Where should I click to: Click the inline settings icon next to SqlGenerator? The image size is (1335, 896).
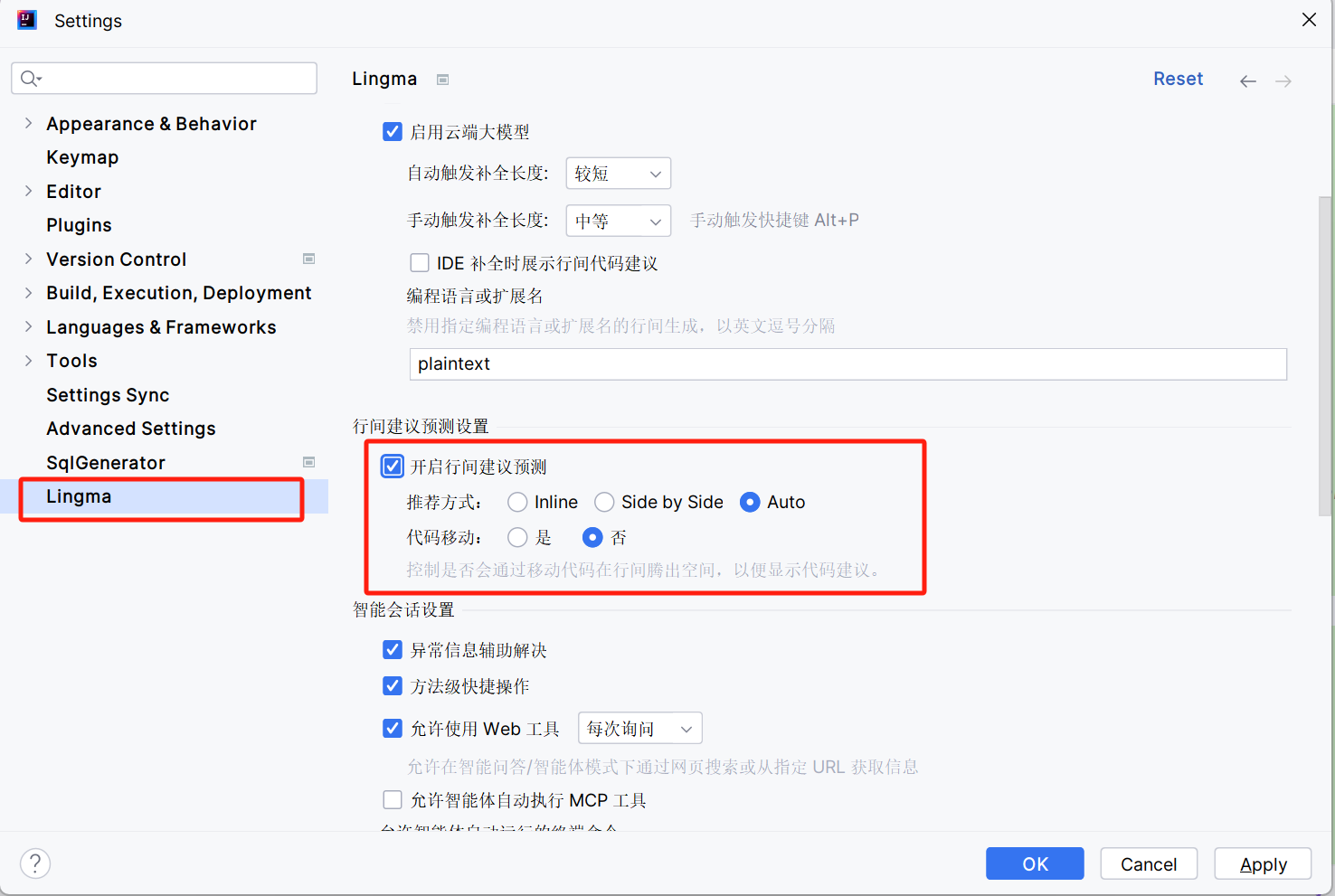coord(308,461)
